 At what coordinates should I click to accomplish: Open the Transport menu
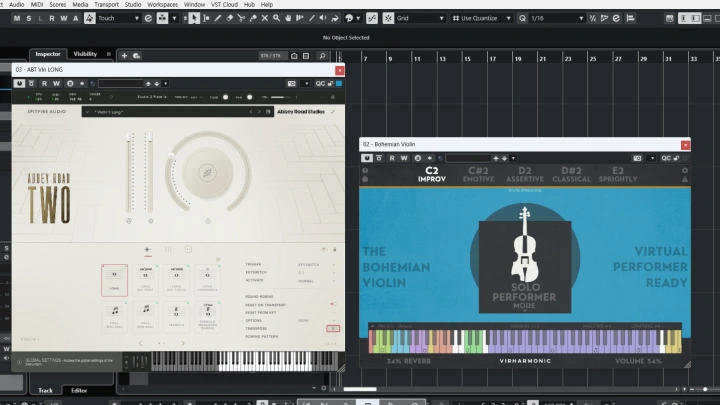click(107, 5)
